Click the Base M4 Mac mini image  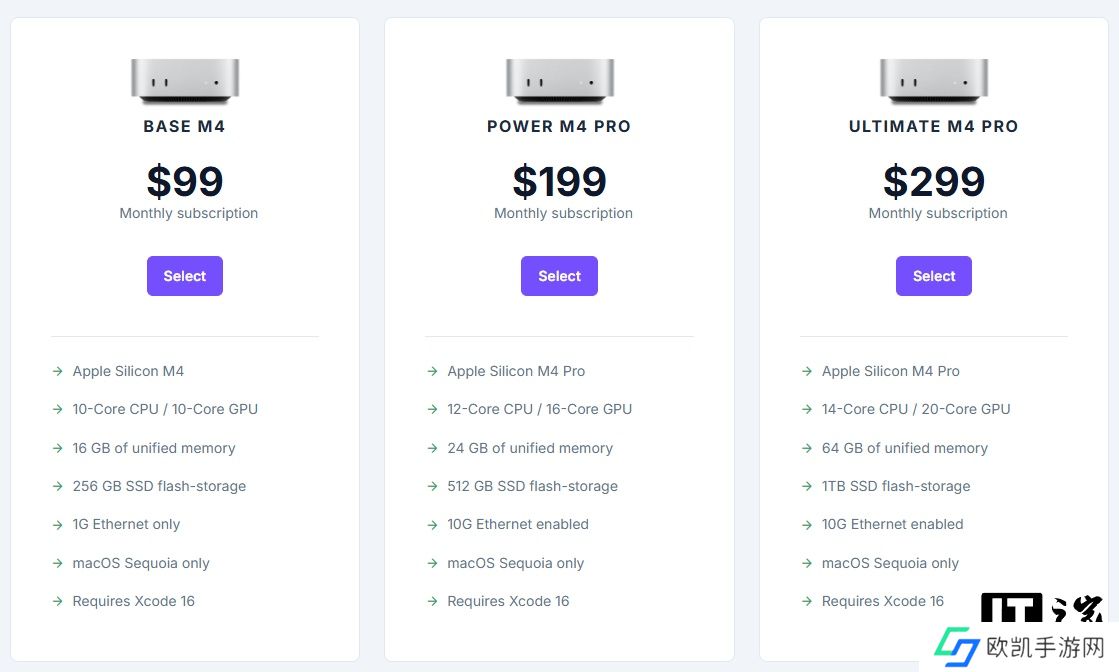pyautogui.click(x=185, y=81)
